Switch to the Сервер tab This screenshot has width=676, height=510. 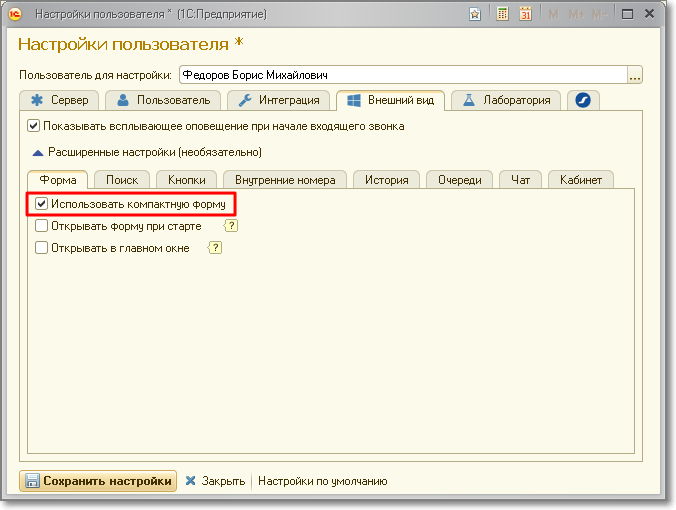pyautogui.click(x=59, y=100)
